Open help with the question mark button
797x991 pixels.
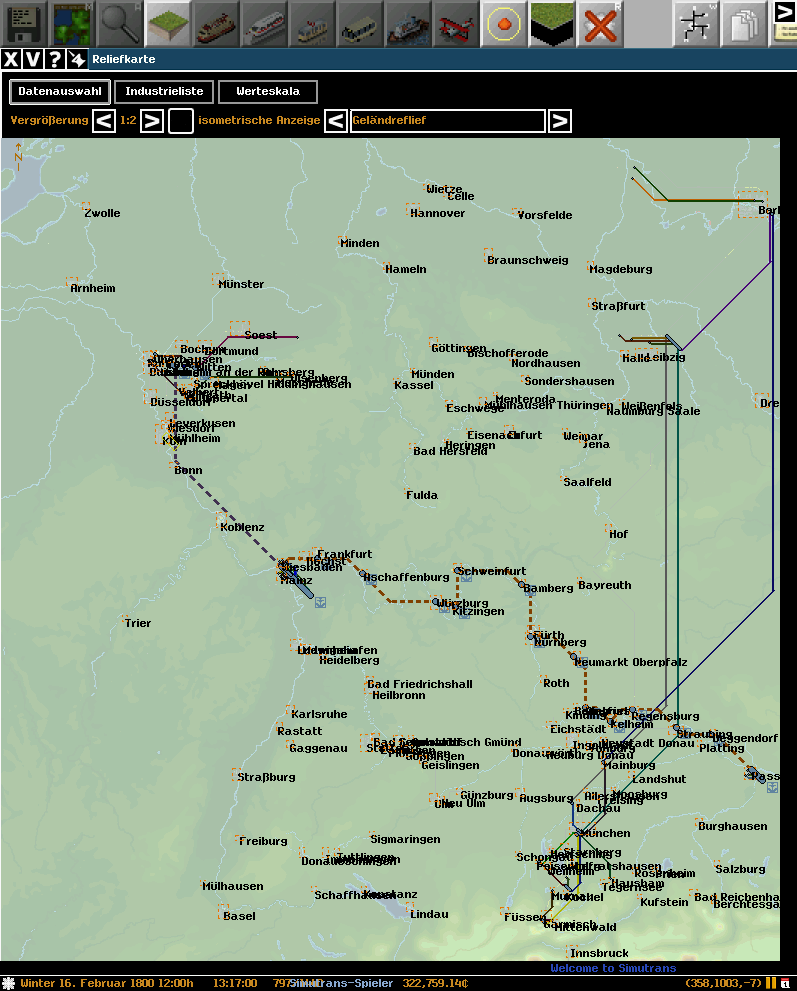coord(55,59)
